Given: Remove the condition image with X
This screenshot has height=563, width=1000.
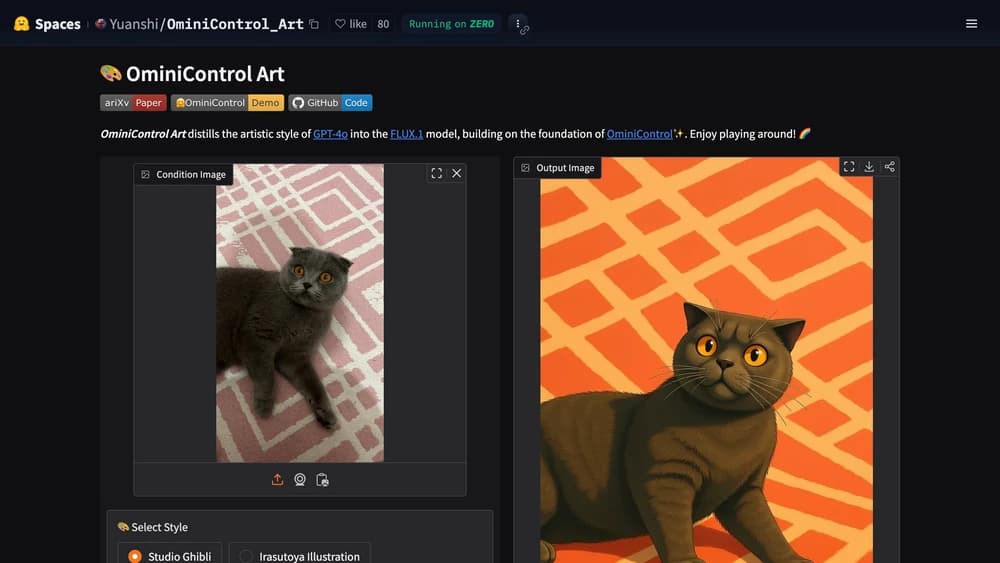Looking at the screenshot, I should [457, 173].
